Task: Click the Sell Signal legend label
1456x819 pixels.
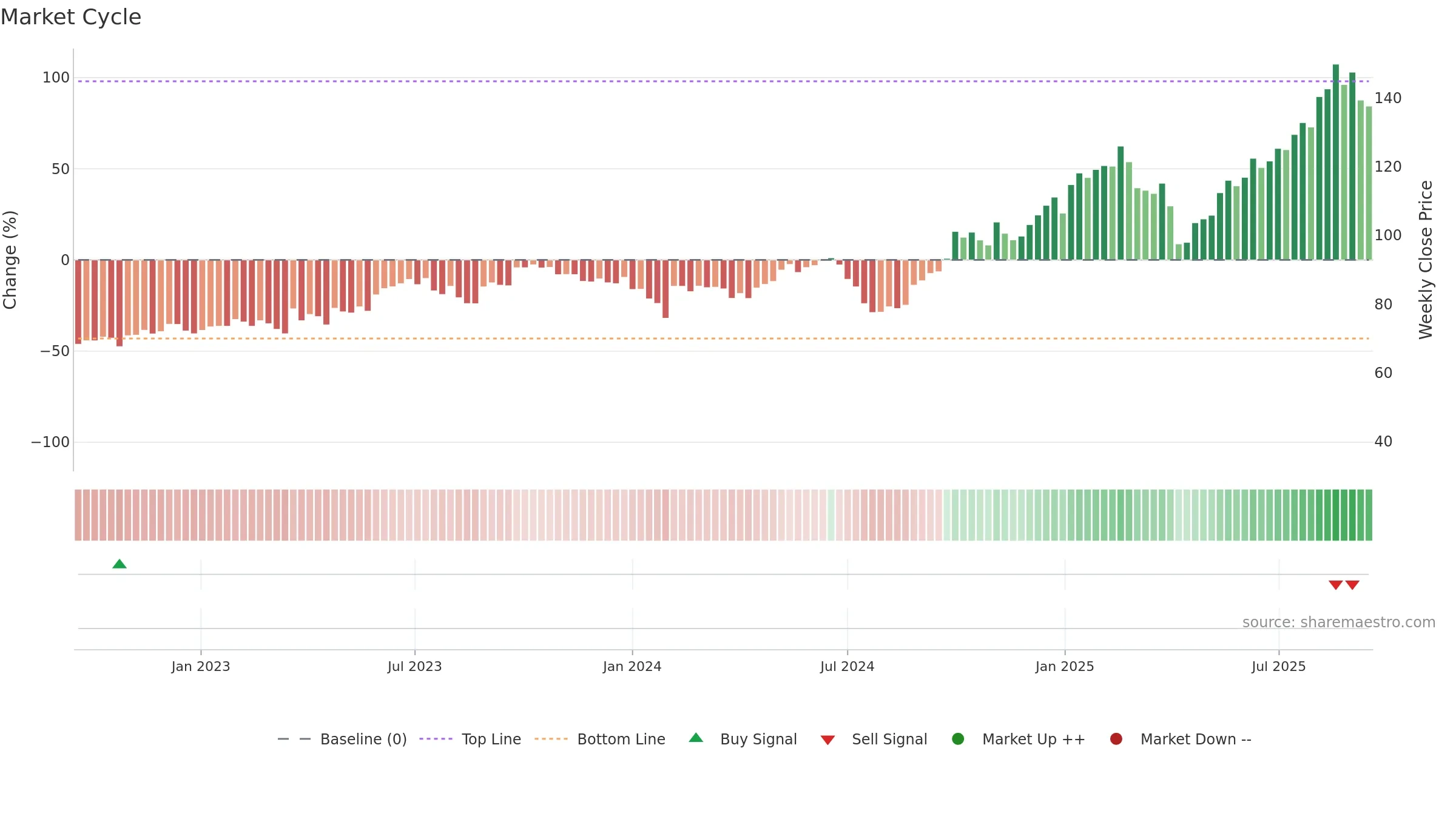Action: coord(889,739)
